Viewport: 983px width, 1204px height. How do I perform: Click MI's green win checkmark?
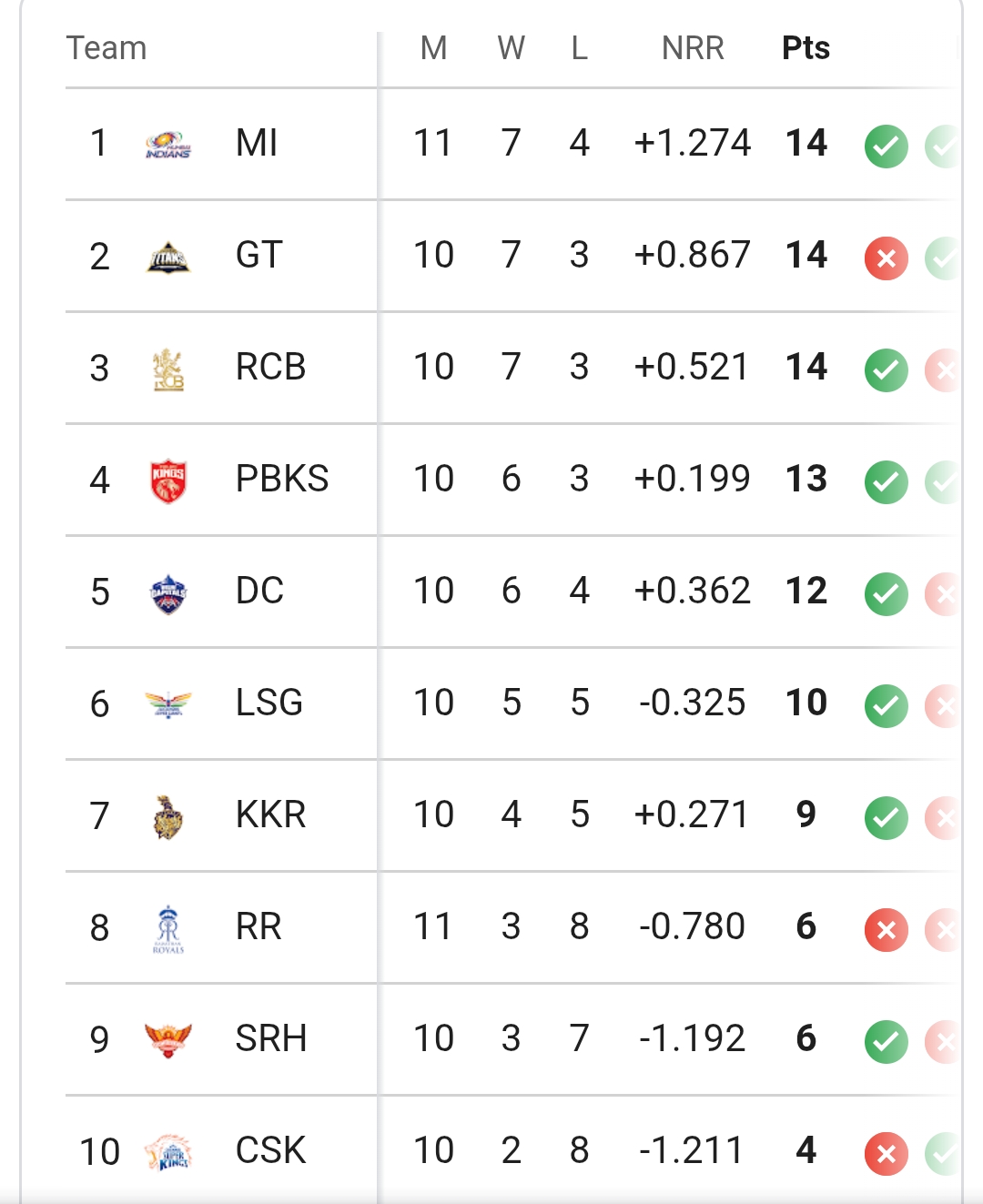(x=887, y=147)
